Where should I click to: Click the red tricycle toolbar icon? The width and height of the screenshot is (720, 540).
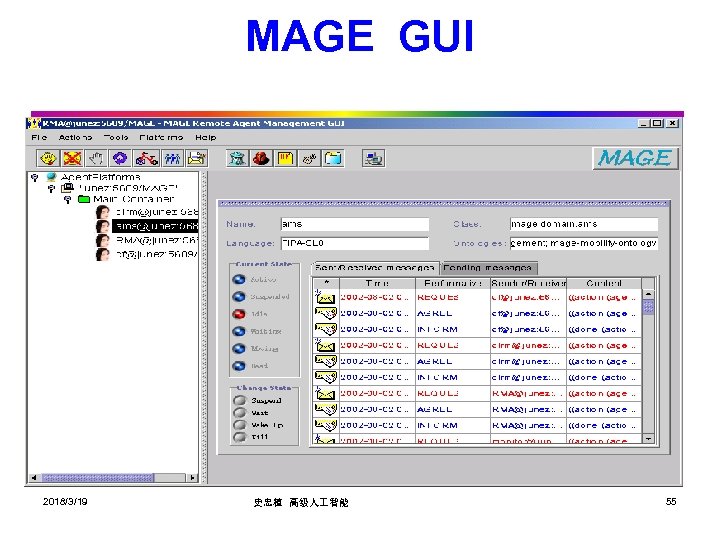point(146,158)
